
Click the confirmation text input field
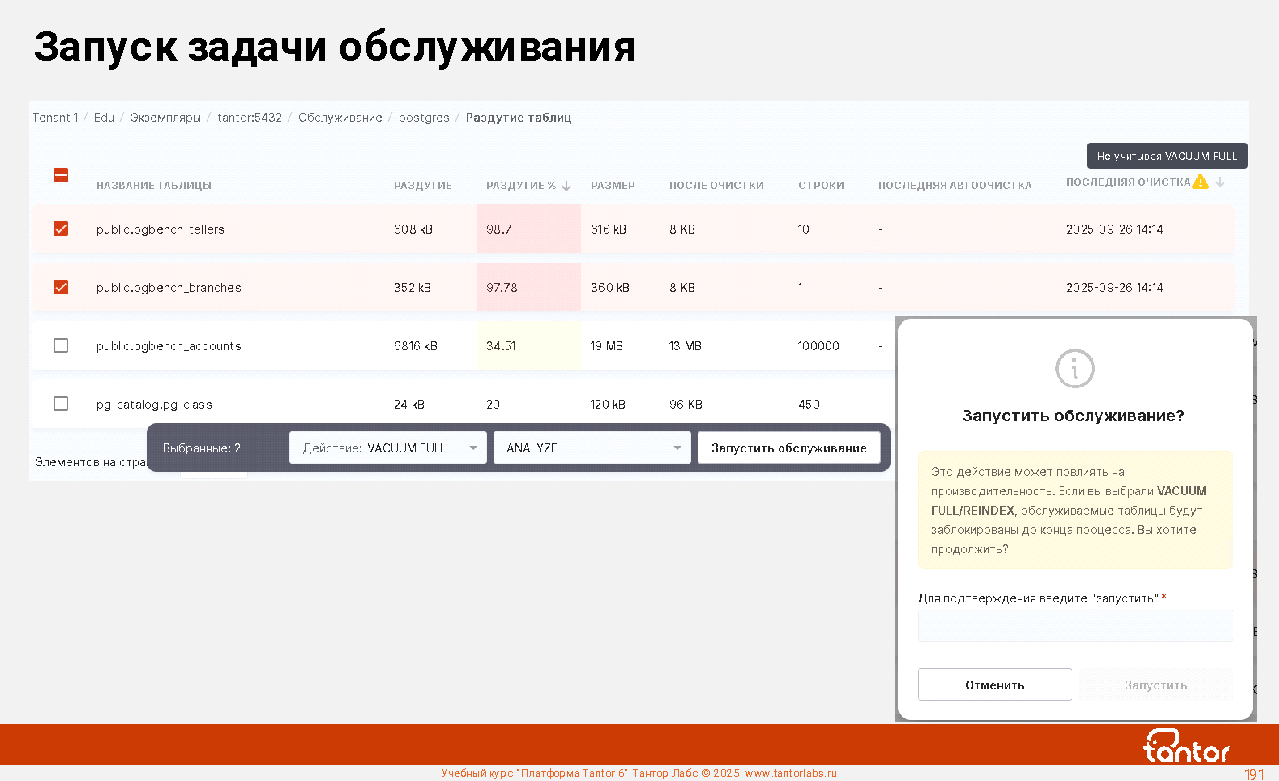pyautogui.click(x=1075, y=626)
